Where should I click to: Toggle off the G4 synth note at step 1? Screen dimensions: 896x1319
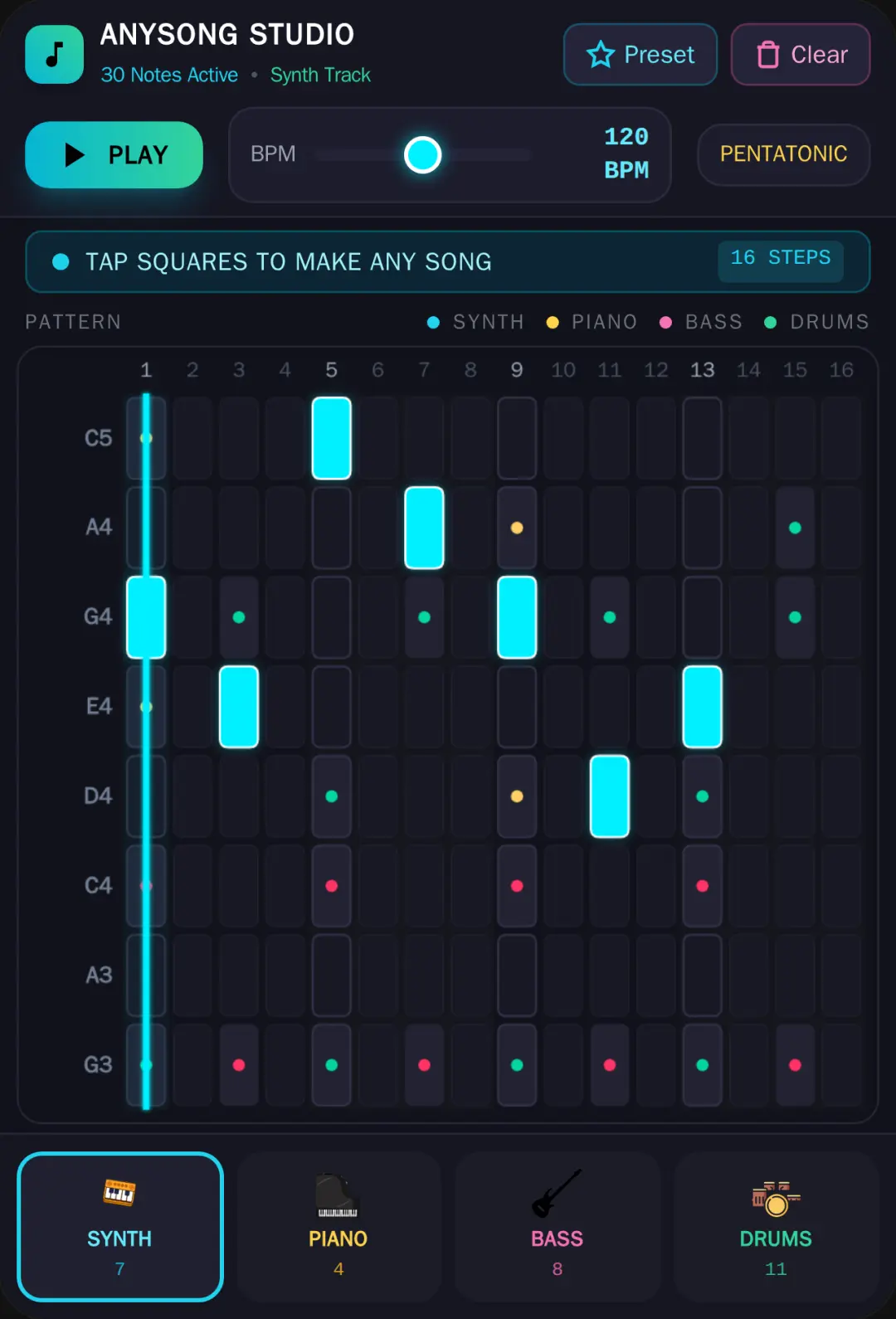tap(146, 617)
